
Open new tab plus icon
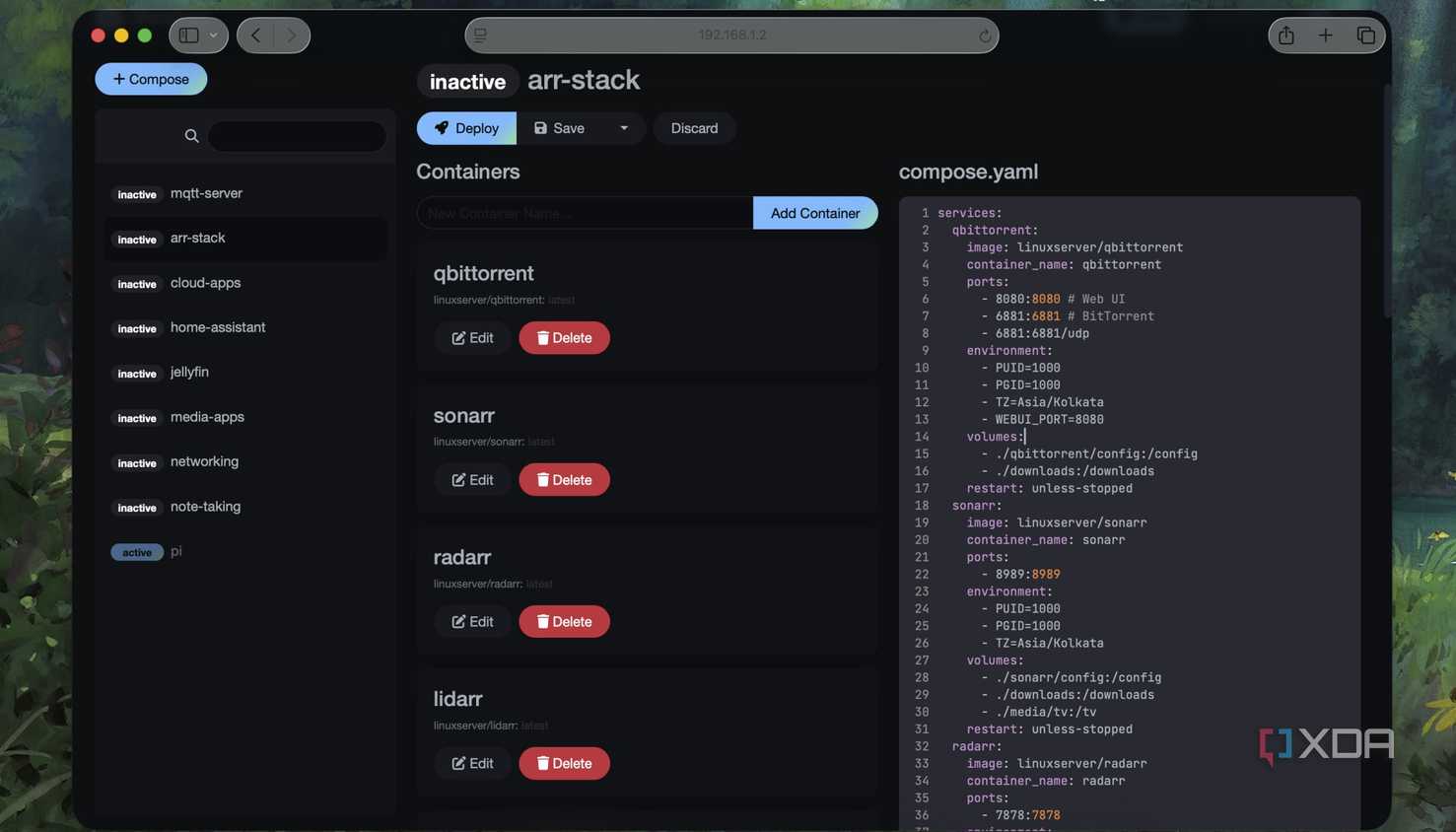[1326, 35]
